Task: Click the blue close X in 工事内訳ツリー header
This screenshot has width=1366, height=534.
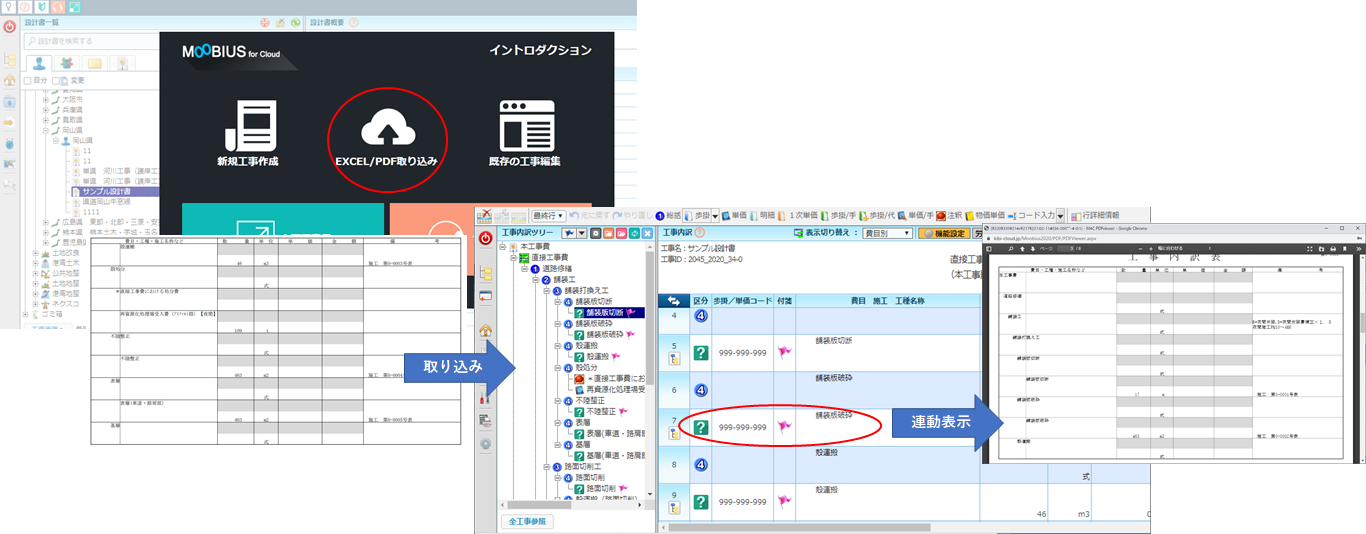Action: (x=648, y=233)
